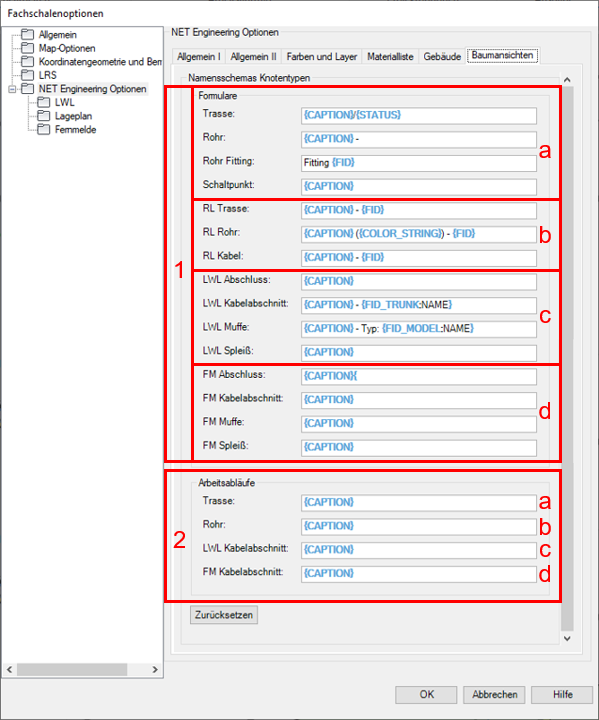Click the scroll up arrow in options panel

[567, 80]
